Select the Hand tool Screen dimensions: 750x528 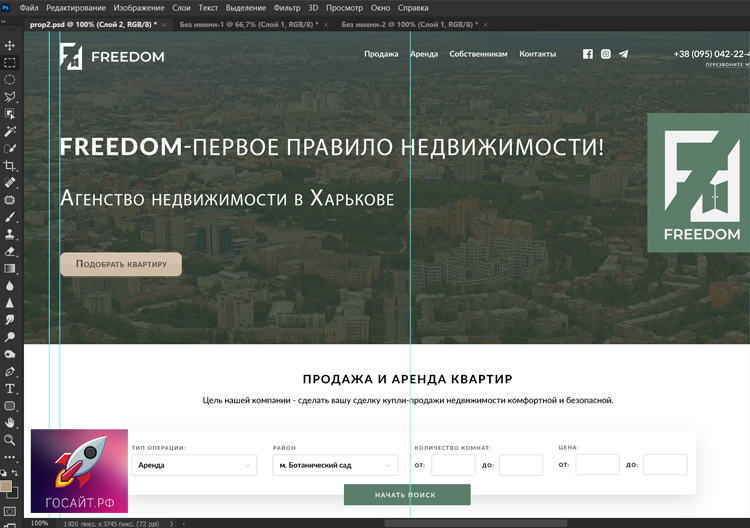[10, 423]
